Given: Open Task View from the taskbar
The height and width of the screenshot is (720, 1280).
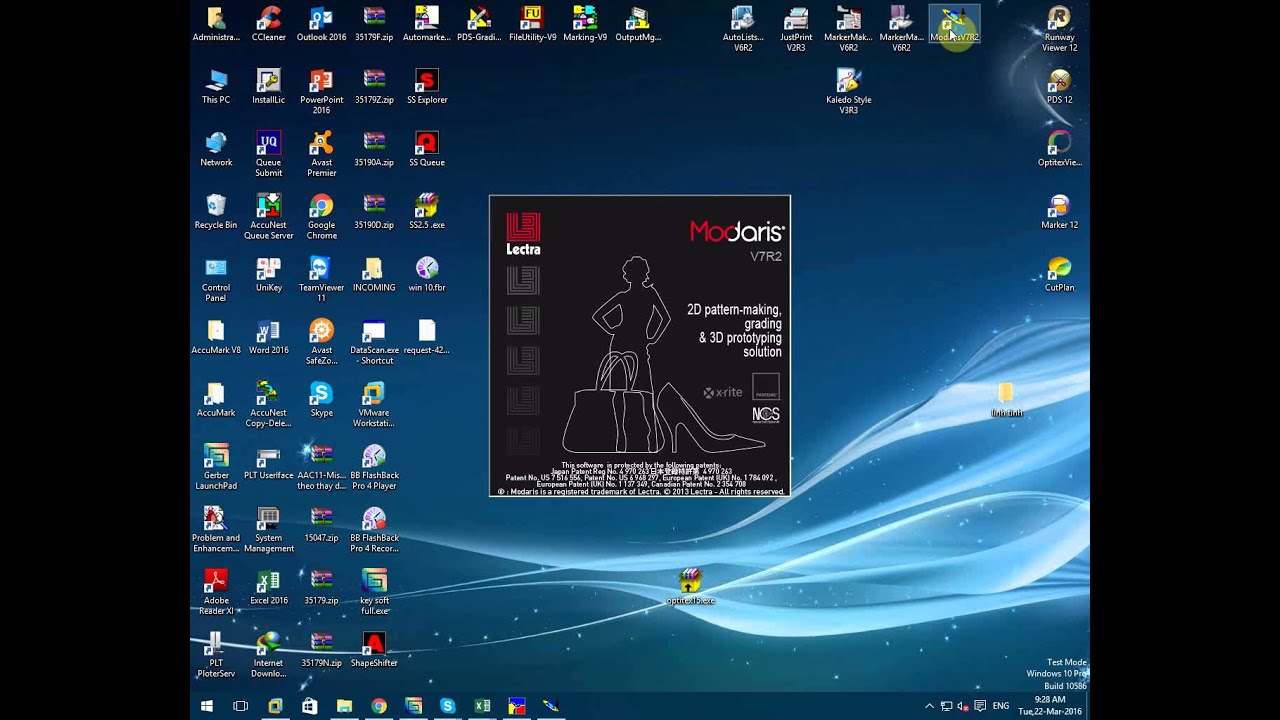Looking at the screenshot, I should (240, 706).
